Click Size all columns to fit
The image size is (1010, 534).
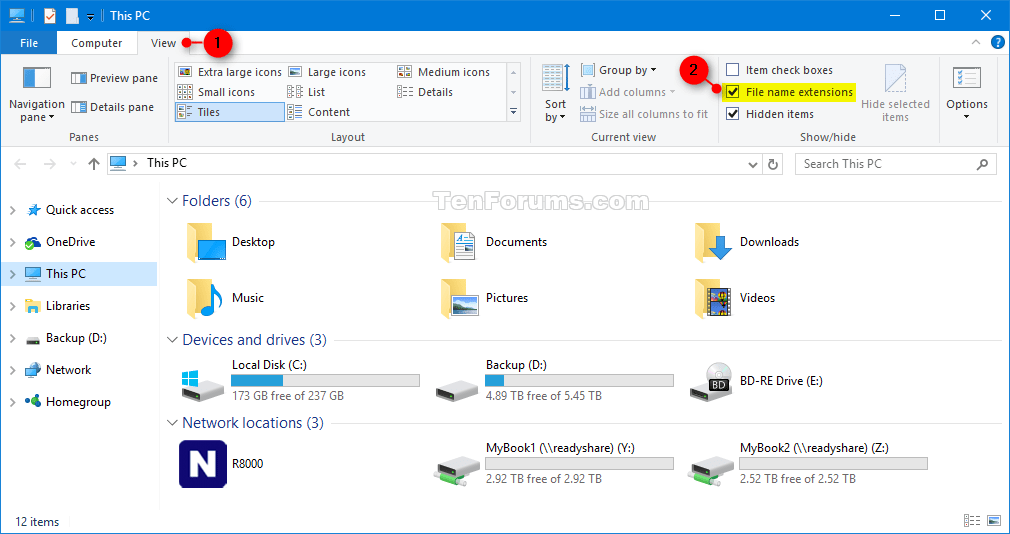click(644, 114)
